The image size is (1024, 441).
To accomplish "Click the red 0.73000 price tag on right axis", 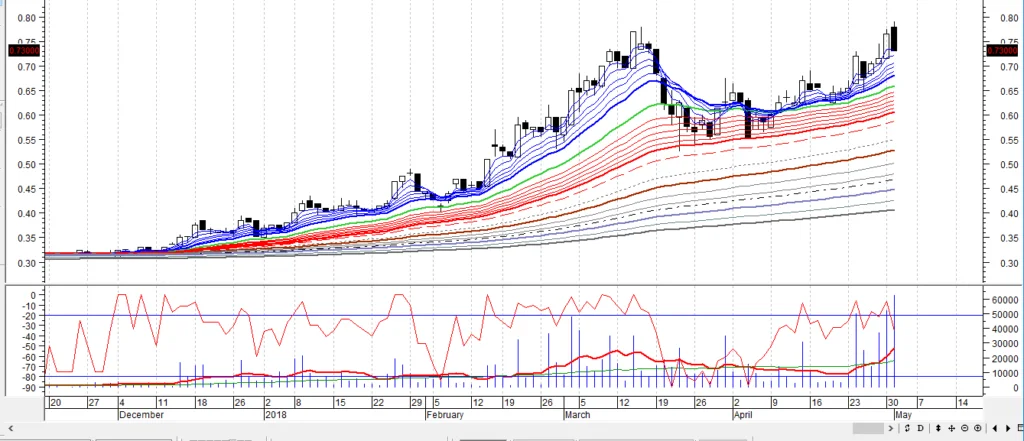I will pos(1002,50).
